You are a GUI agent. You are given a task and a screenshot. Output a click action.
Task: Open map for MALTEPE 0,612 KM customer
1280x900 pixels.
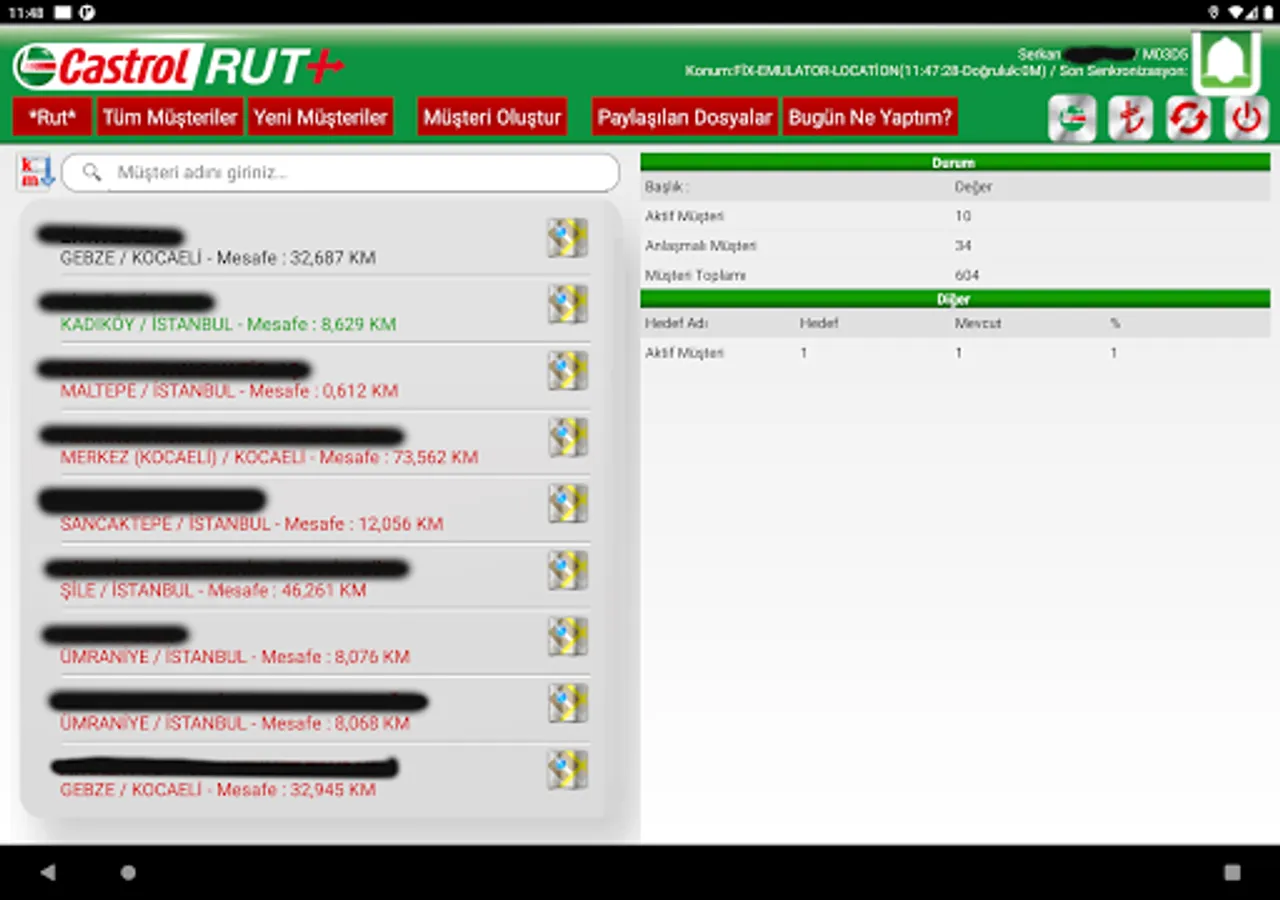567,371
